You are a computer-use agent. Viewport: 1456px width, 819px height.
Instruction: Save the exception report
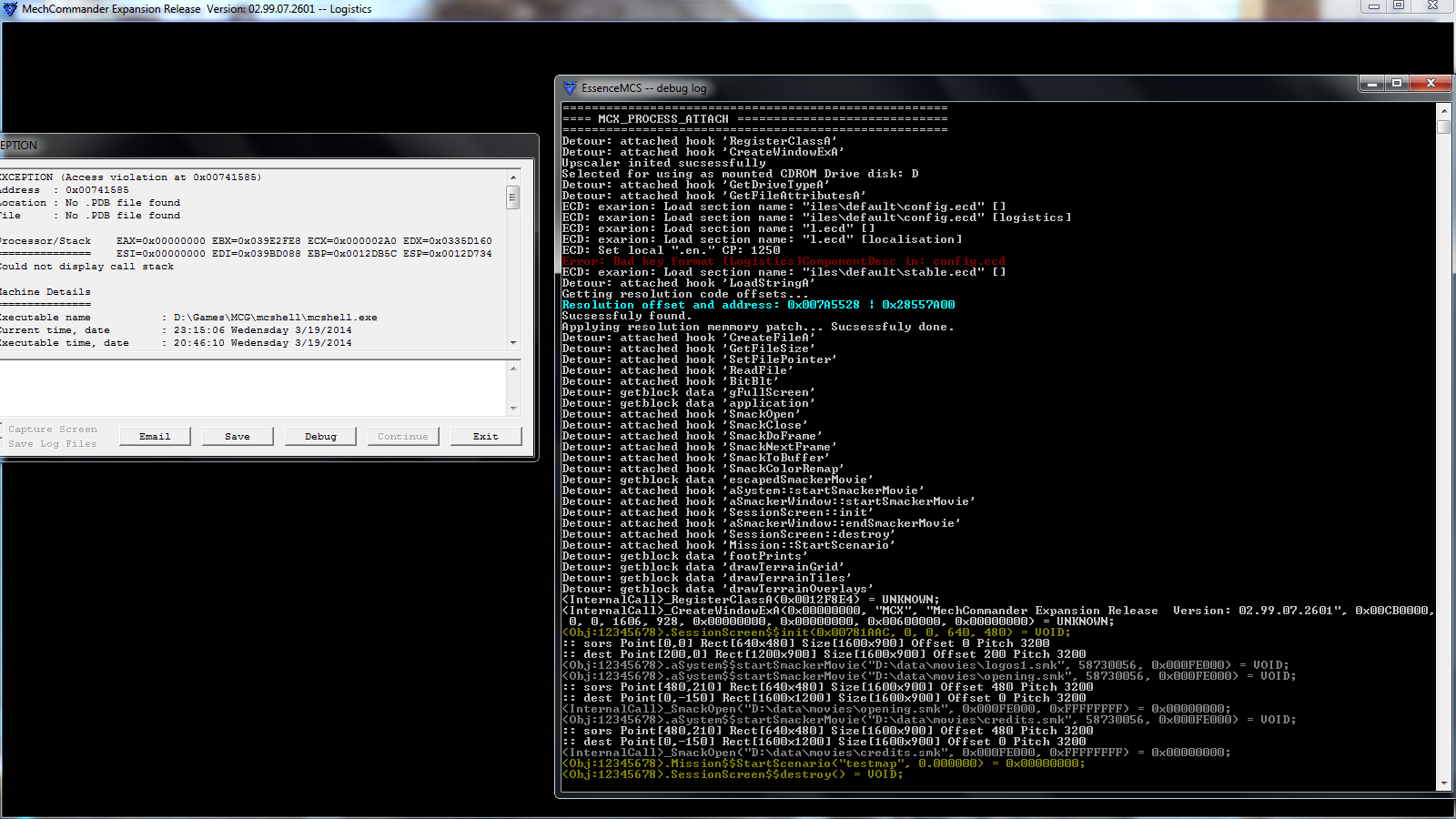coord(238,437)
